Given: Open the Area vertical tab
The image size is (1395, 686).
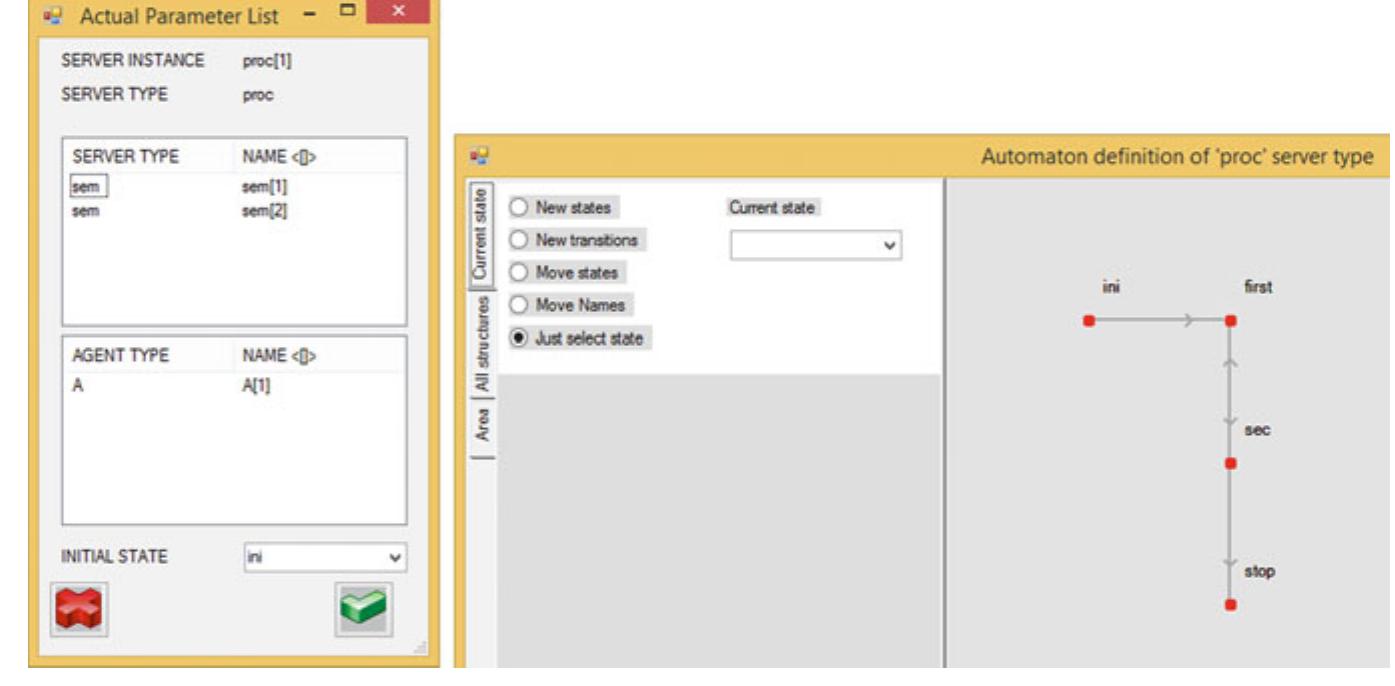Looking at the screenshot, I should tap(482, 425).
